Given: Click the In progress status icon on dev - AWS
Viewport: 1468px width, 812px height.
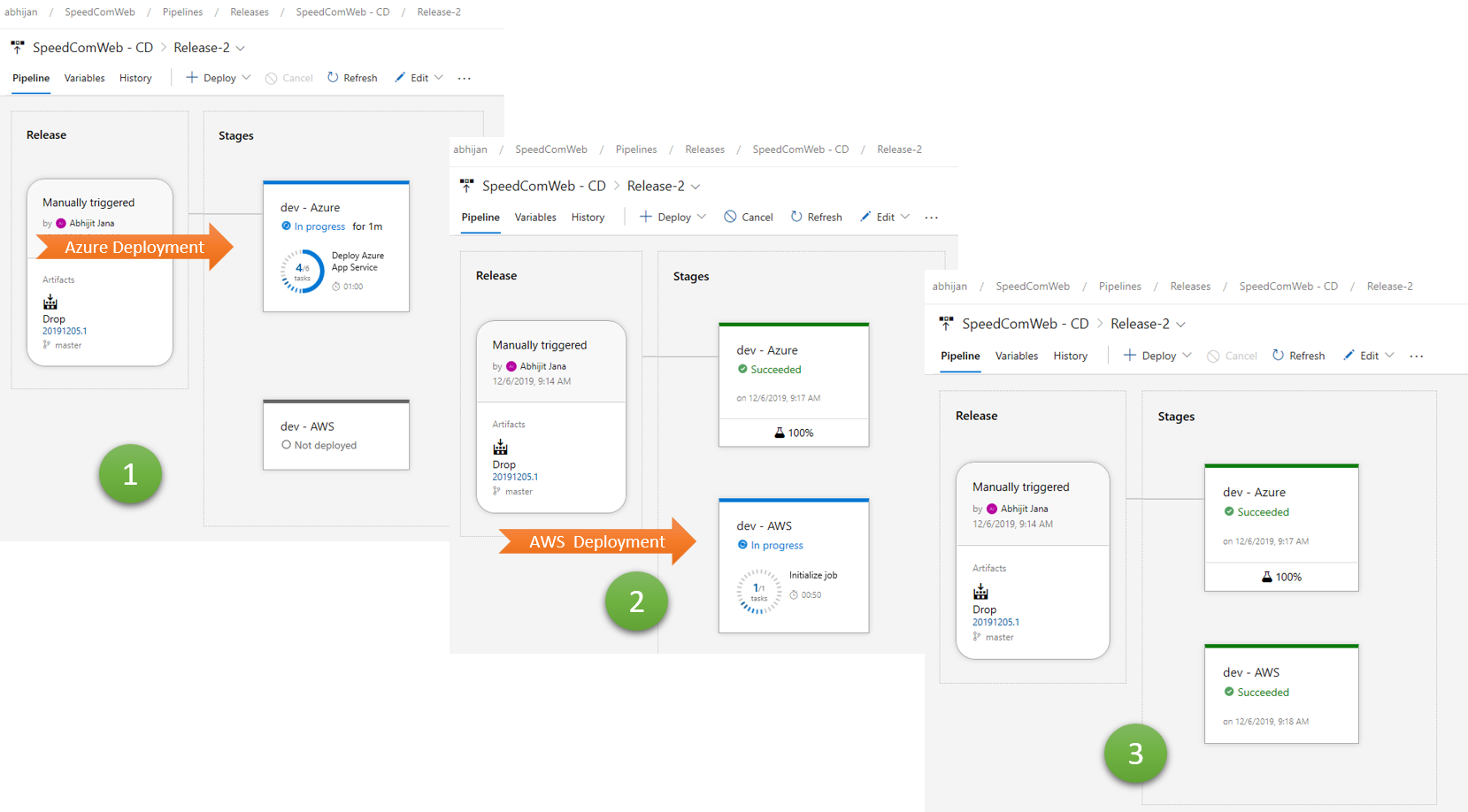Looking at the screenshot, I should click(x=742, y=545).
